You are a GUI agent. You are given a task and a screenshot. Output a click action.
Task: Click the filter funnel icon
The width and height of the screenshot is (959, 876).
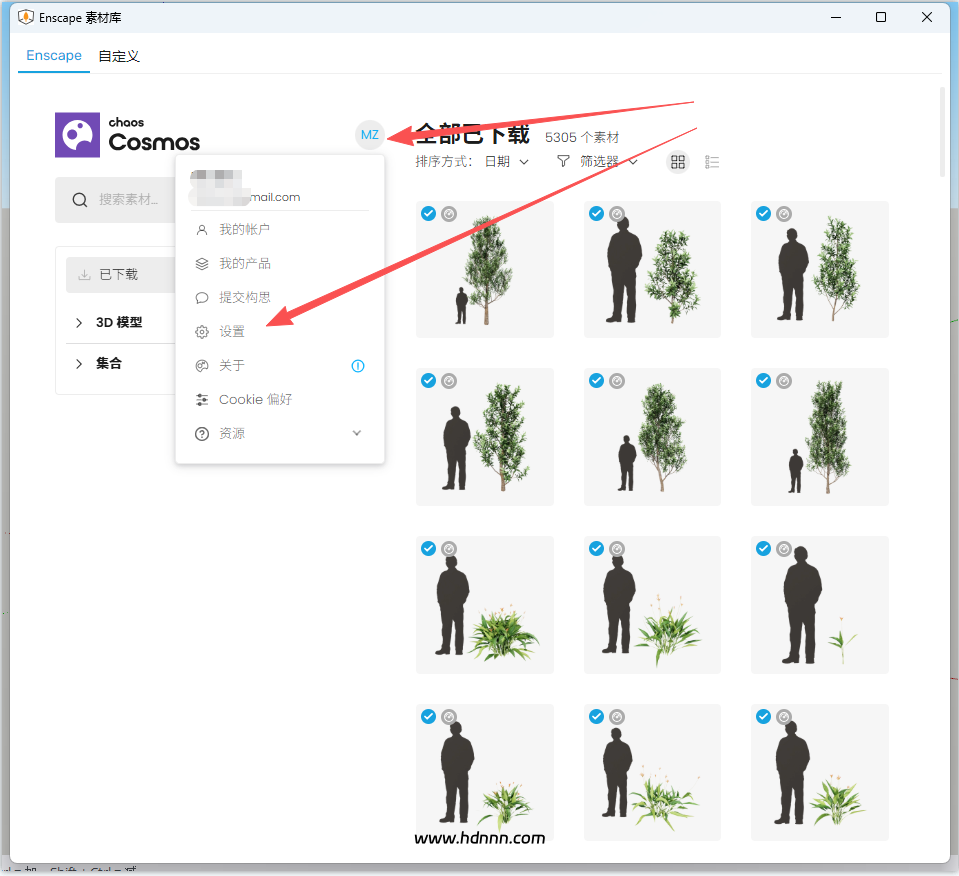(563, 161)
